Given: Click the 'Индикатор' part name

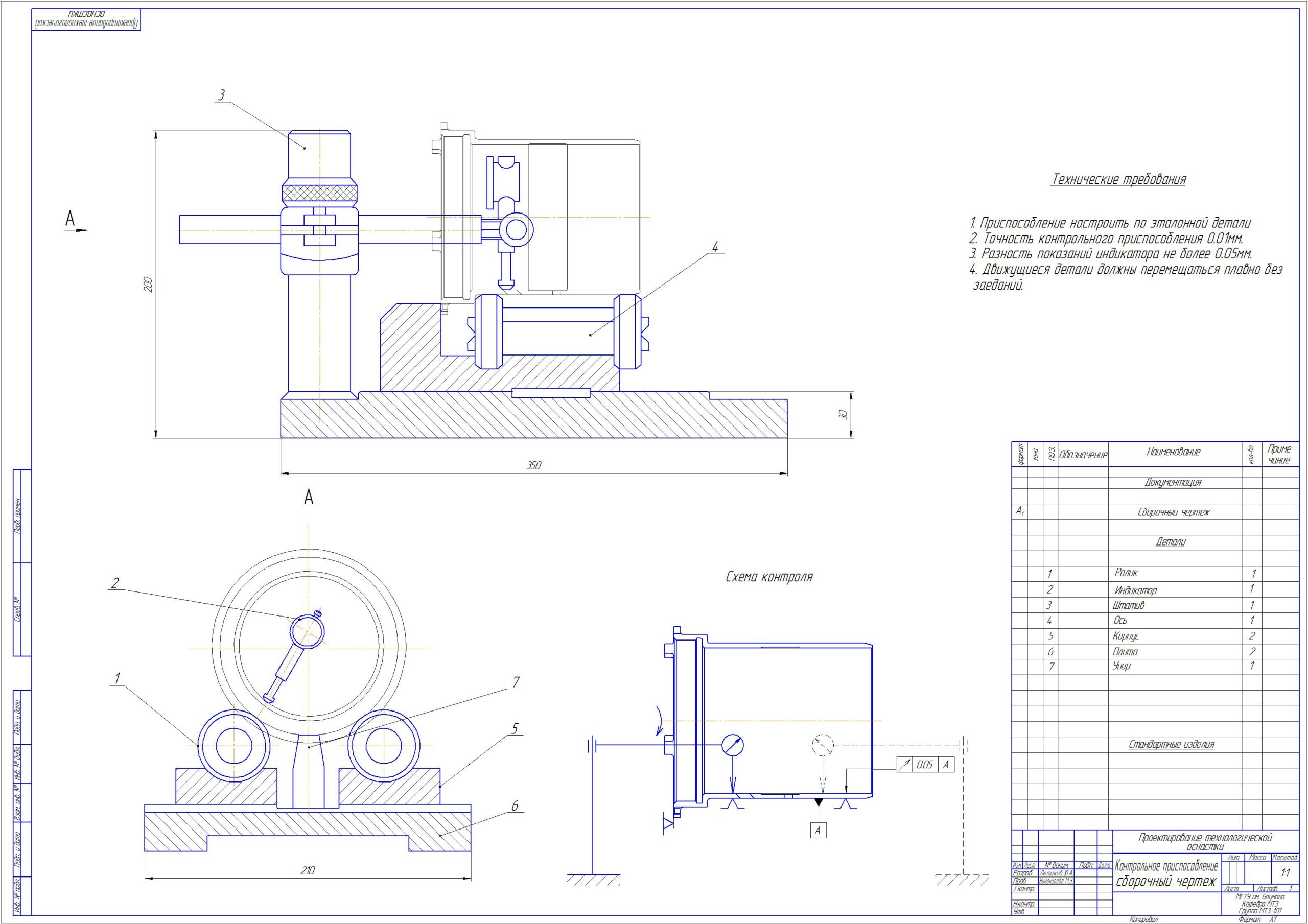Looking at the screenshot, I should 1135,591.
